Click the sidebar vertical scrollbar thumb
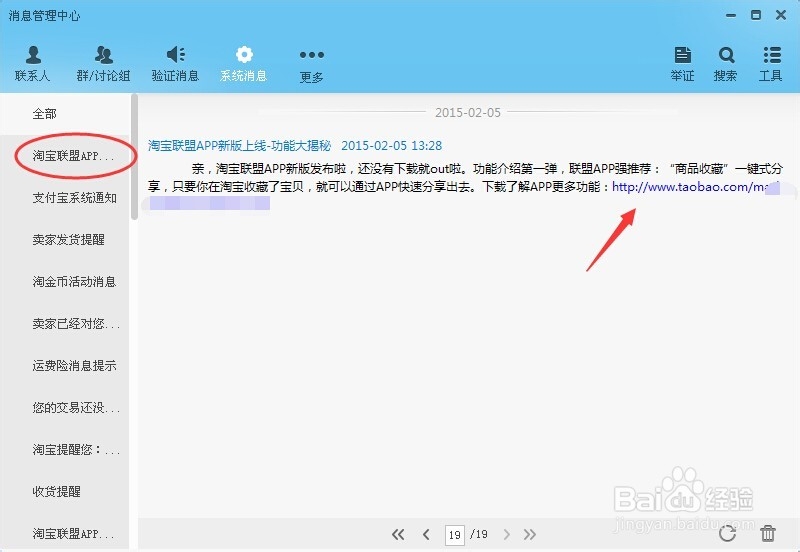Screen dimensions: 800x552 click(x=135, y=157)
